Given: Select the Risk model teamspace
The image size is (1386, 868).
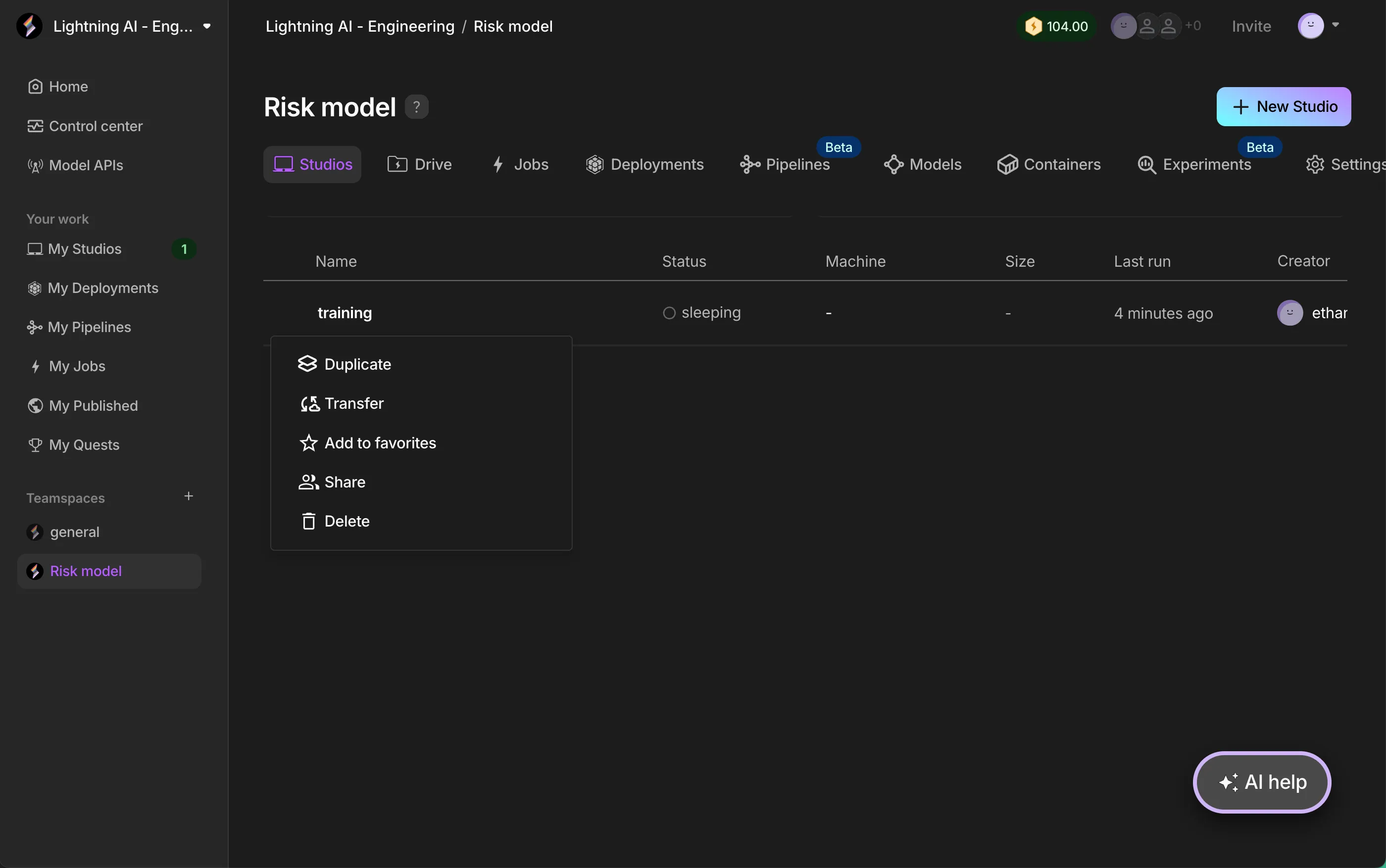Looking at the screenshot, I should click(109, 571).
